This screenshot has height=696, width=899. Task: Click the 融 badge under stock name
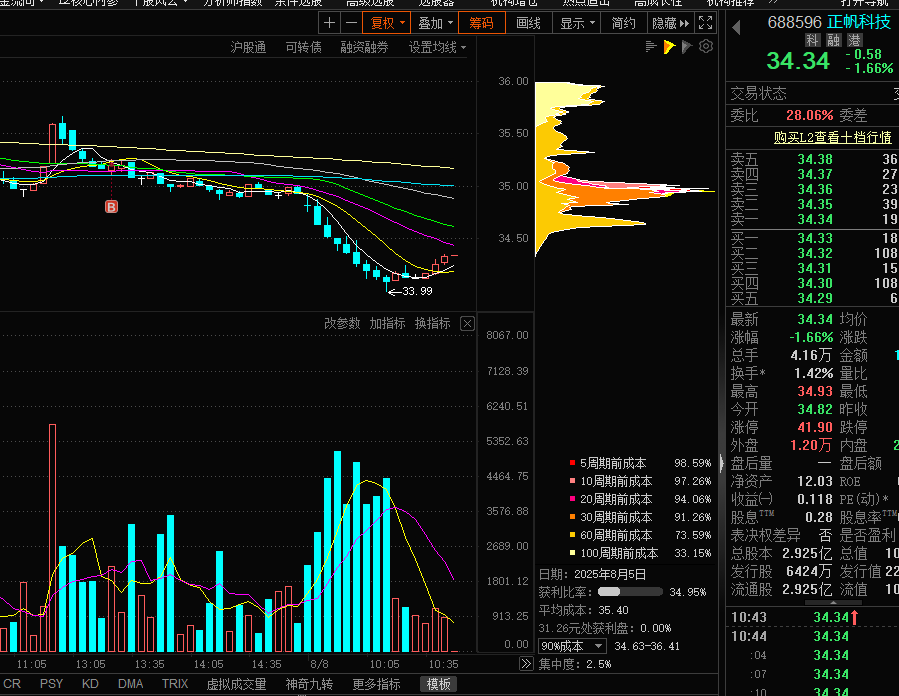pos(833,40)
